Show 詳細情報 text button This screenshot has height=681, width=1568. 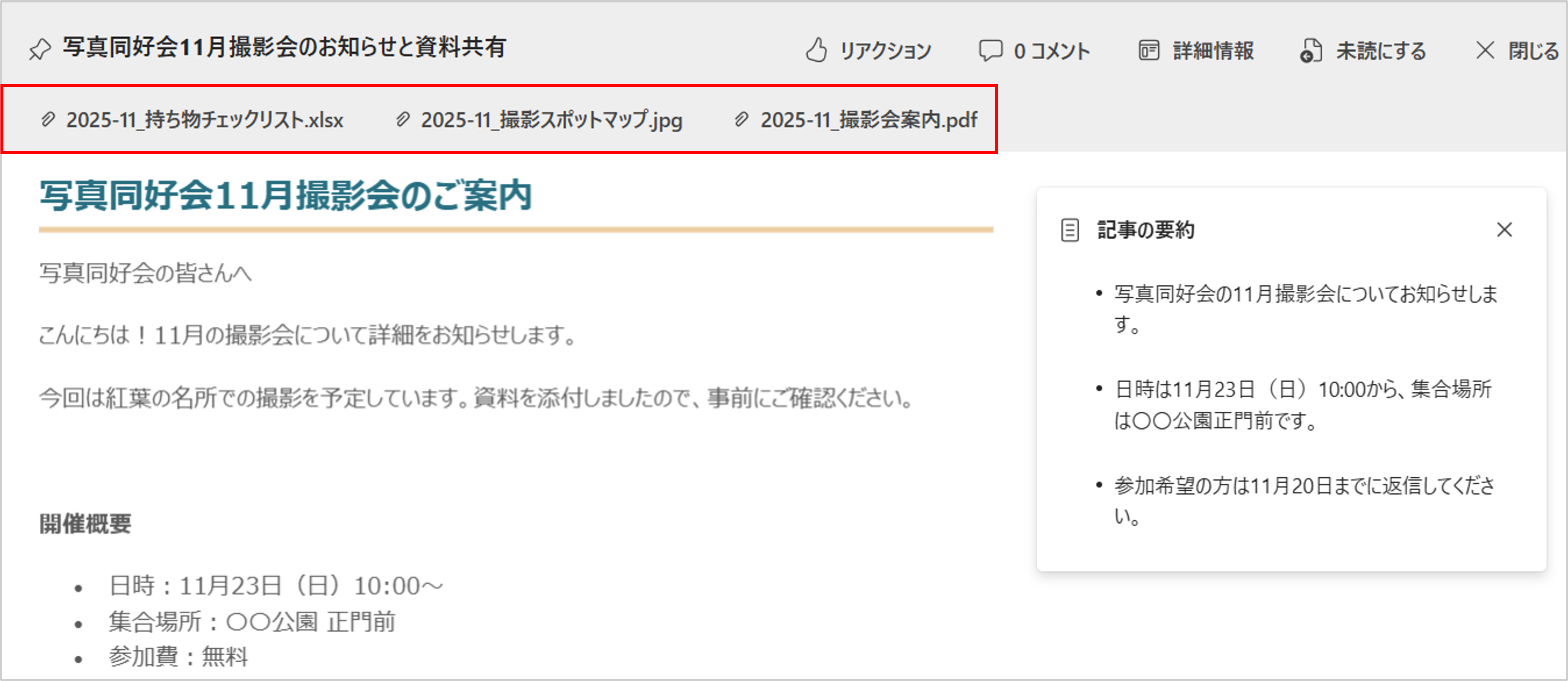pos(1214,50)
